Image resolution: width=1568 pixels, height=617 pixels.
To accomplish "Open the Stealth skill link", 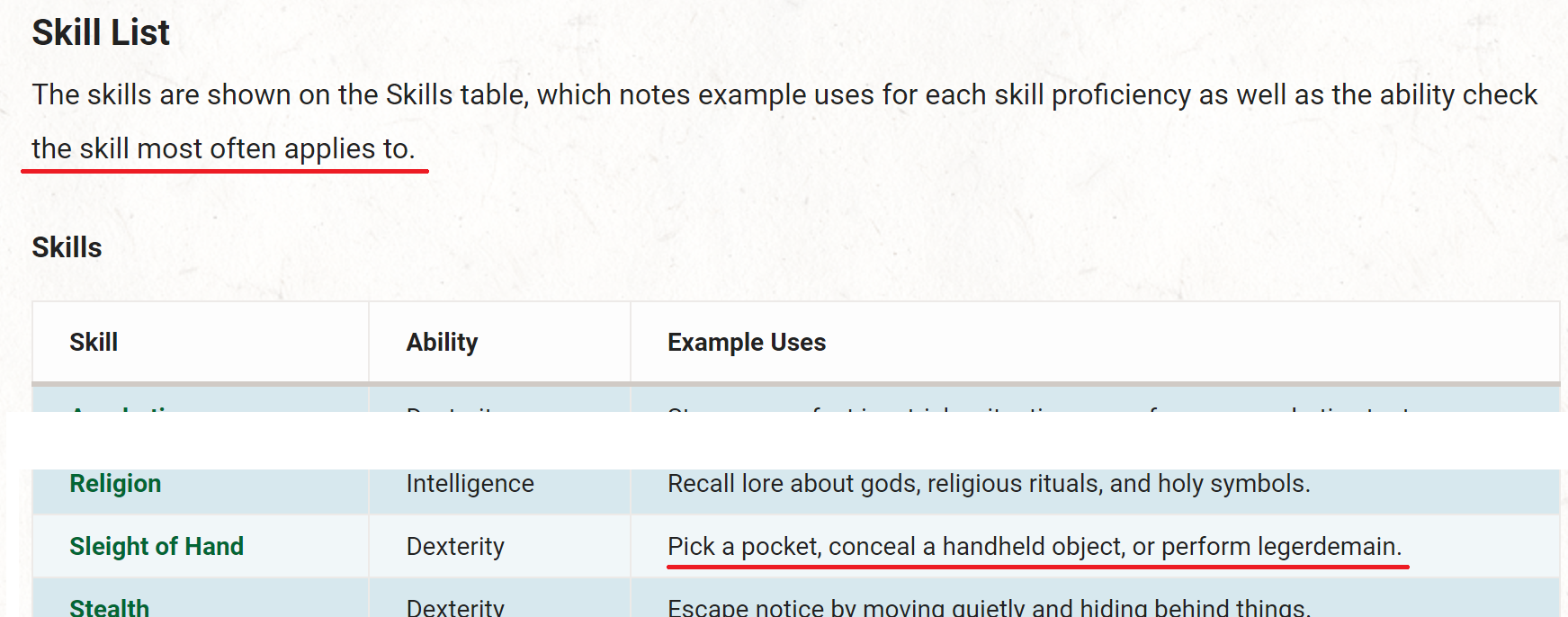I will pos(110,608).
